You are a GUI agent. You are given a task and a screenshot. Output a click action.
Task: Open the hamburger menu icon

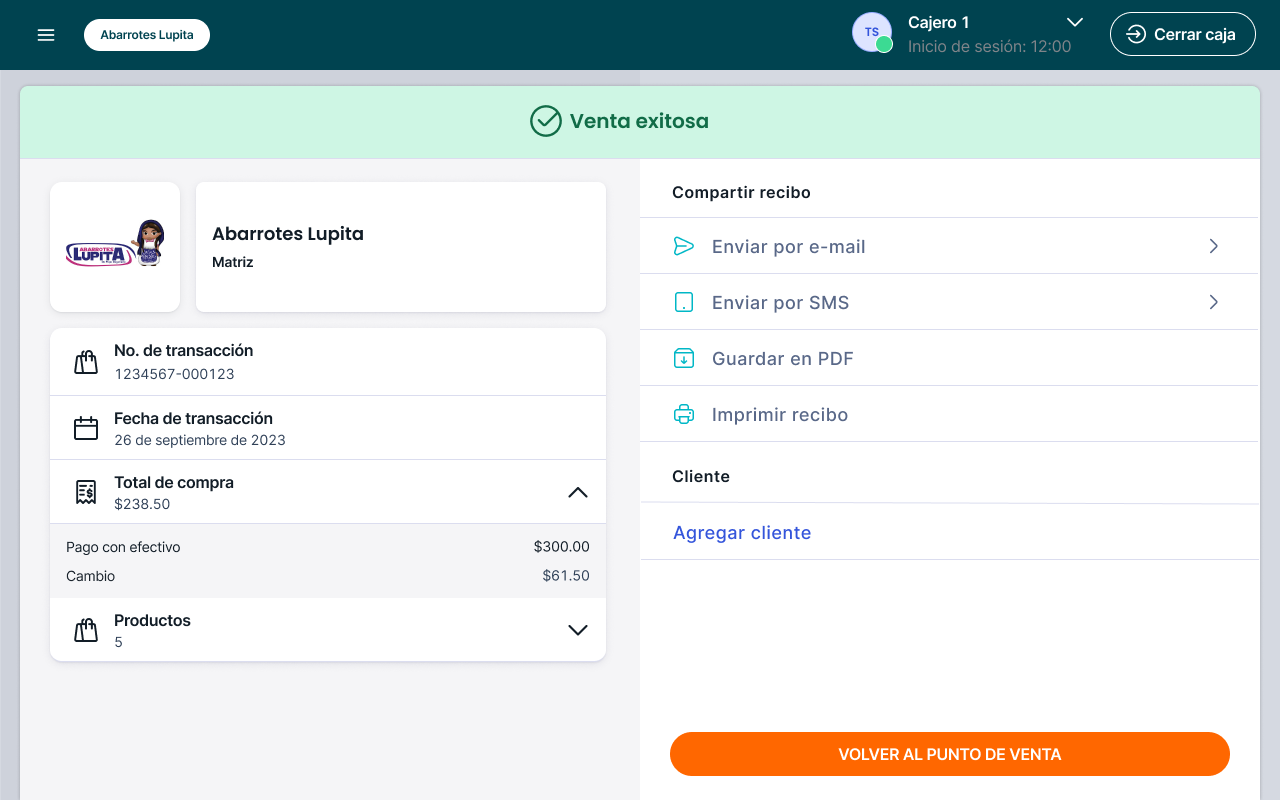(46, 35)
